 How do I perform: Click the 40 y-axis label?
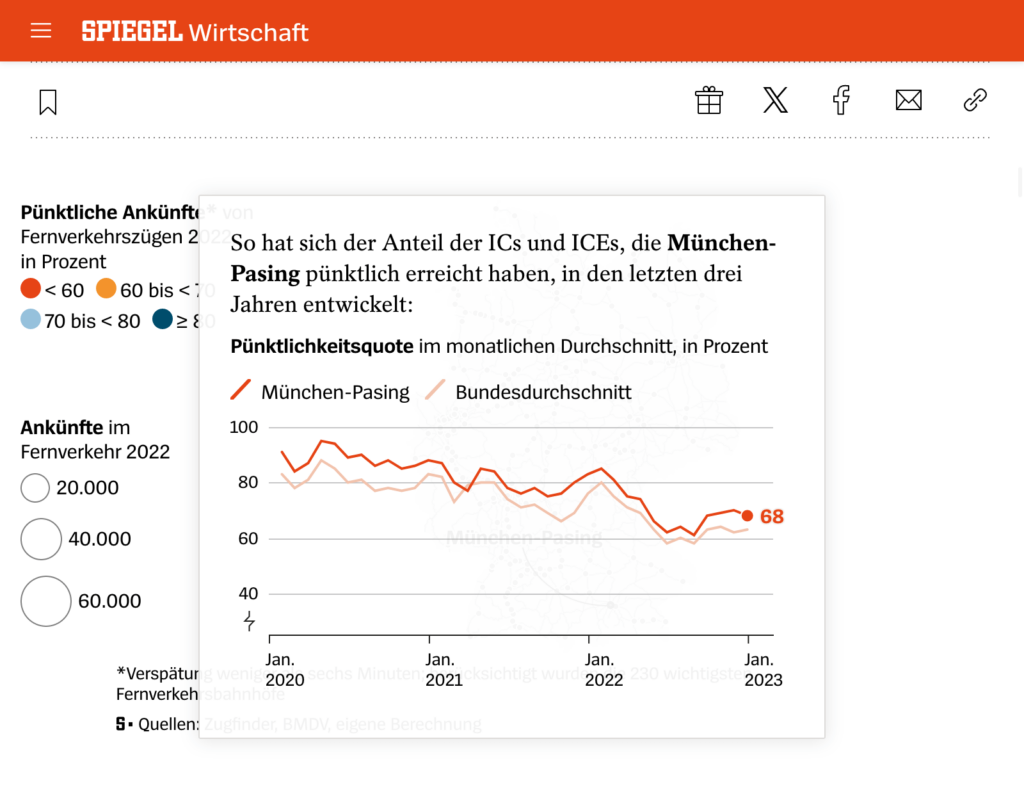[248, 594]
